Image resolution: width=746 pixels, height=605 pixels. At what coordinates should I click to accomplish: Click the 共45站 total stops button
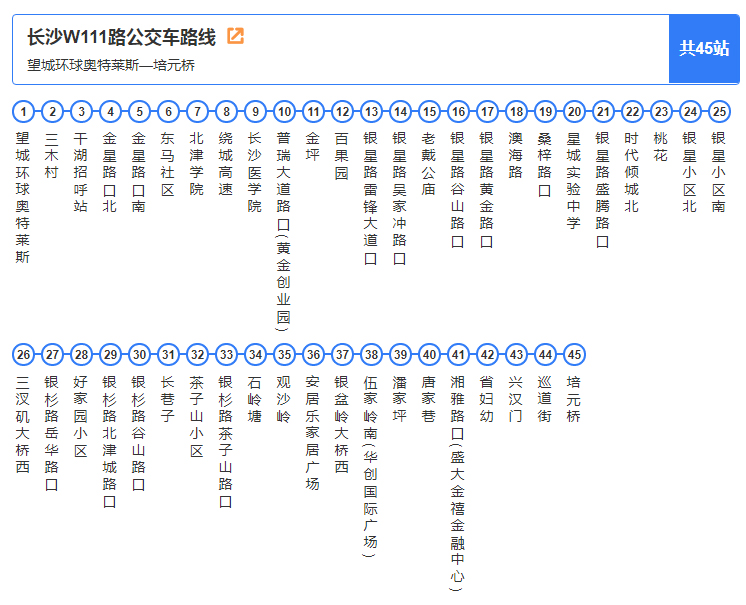(x=704, y=48)
